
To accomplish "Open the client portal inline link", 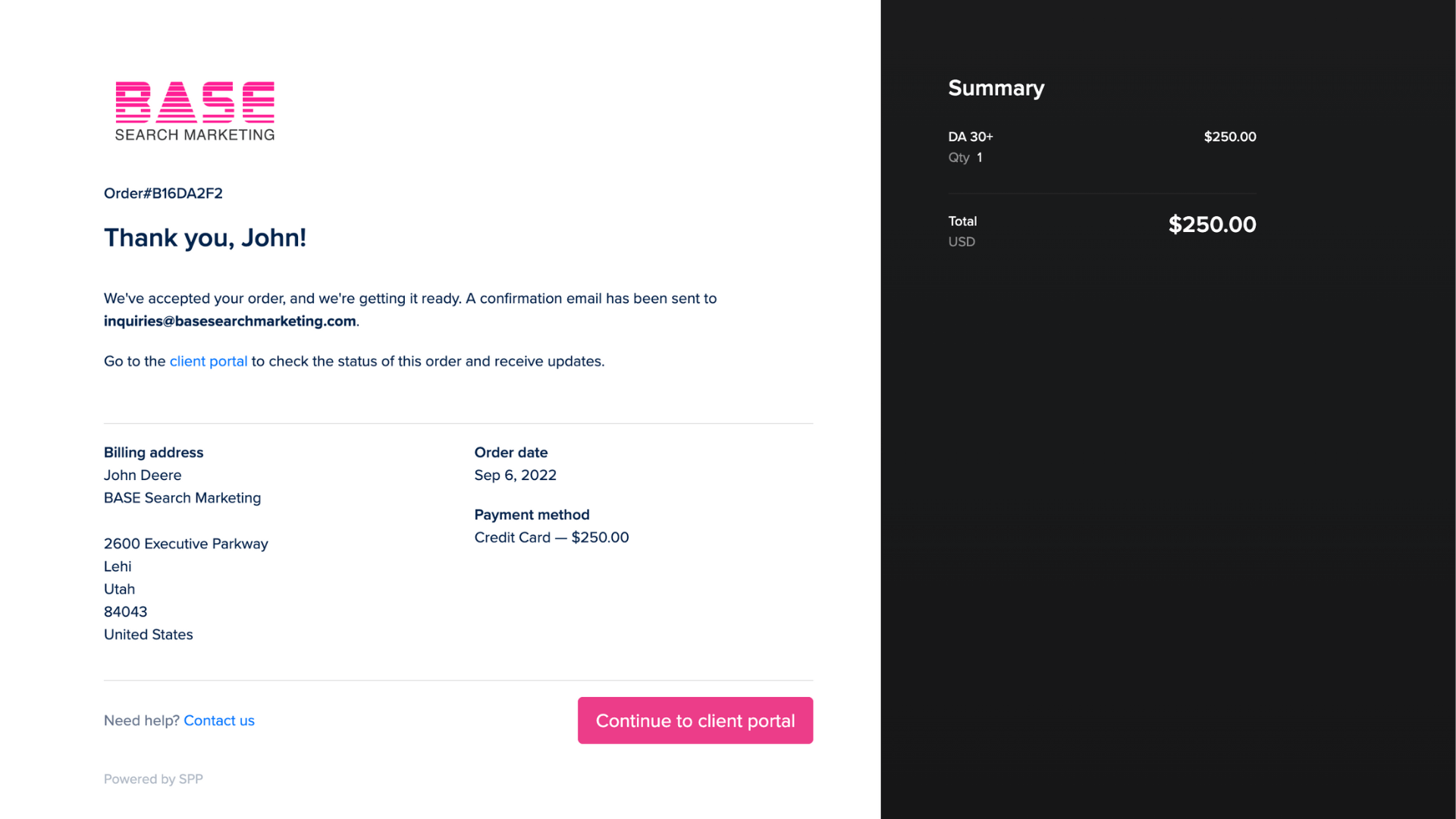I will pyautogui.click(x=209, y=361).
